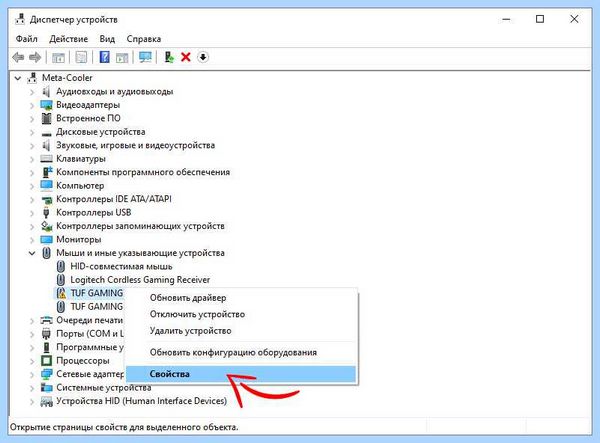Expand Контроллеры IDE ATA/ATAPI category
The width and height of the screenshot is (600, 443).
(x=32, y=199)
